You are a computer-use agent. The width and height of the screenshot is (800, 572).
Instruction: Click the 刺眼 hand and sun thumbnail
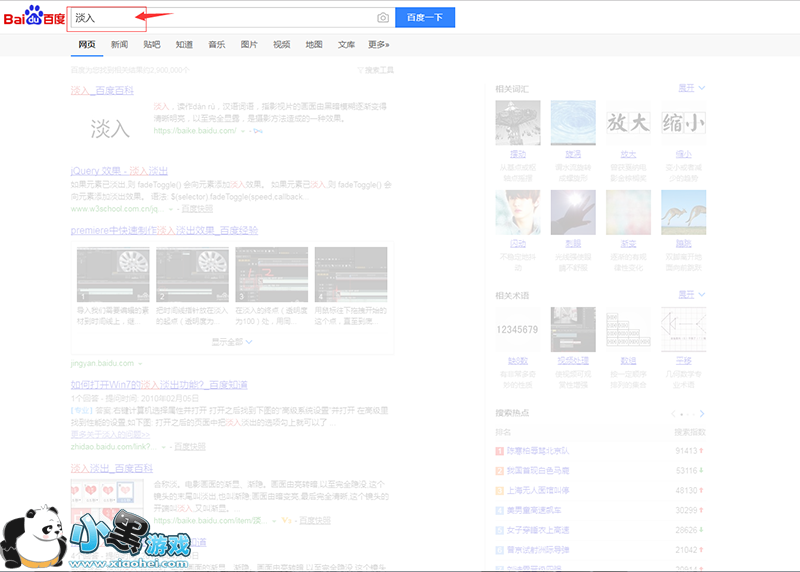pyautogui.click(x=573, y=212)
